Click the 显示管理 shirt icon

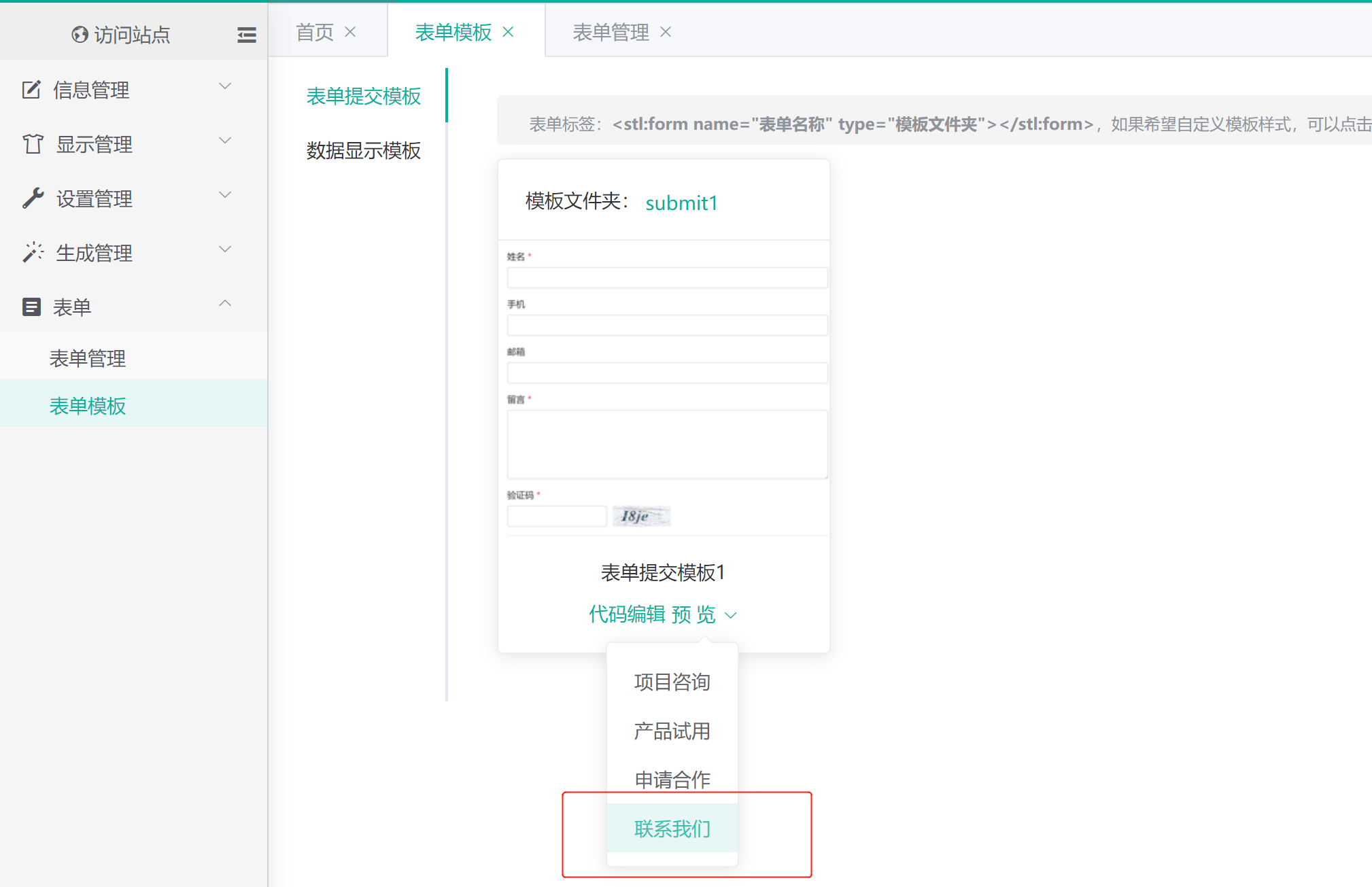tap(33, 144)
